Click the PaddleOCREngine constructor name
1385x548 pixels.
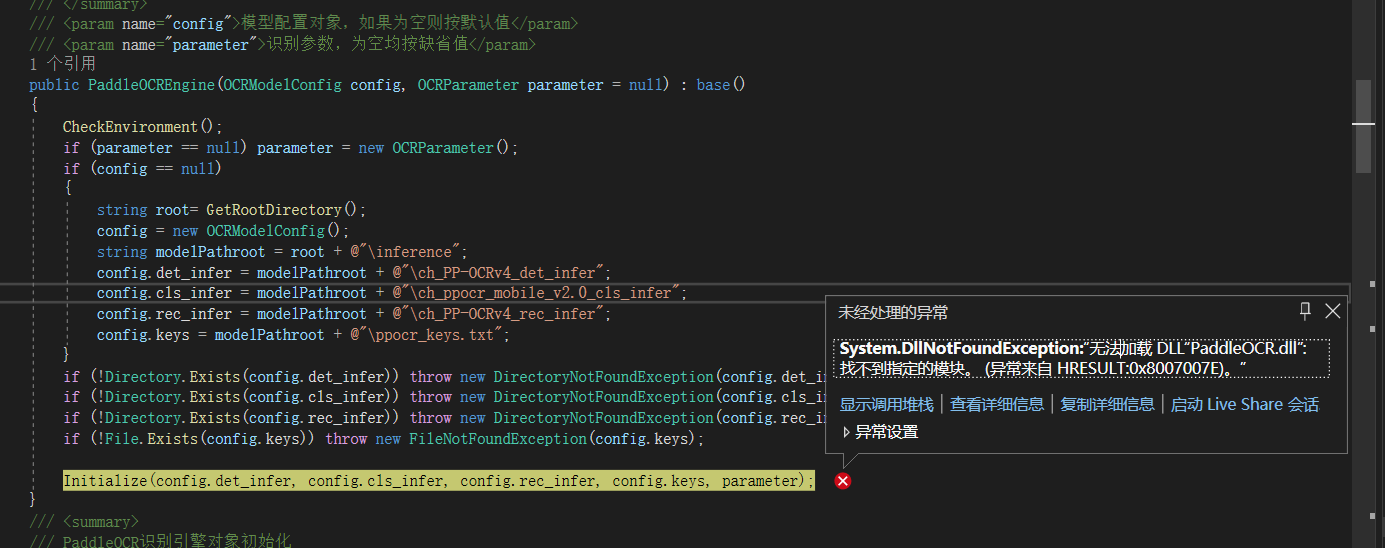(x=151, y=85)
